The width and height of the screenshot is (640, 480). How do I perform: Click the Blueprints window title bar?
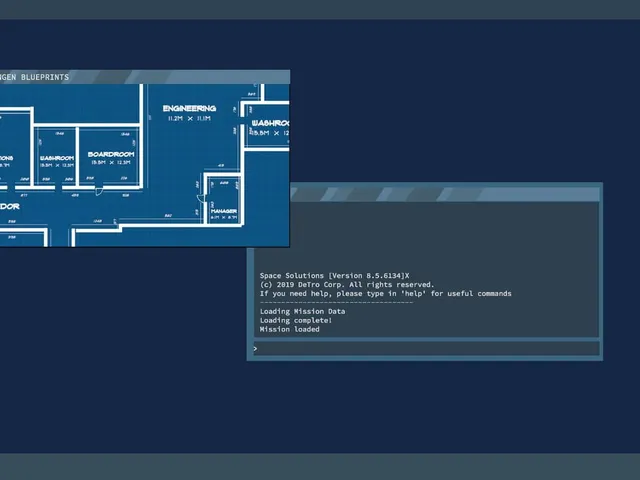point(145,77)
